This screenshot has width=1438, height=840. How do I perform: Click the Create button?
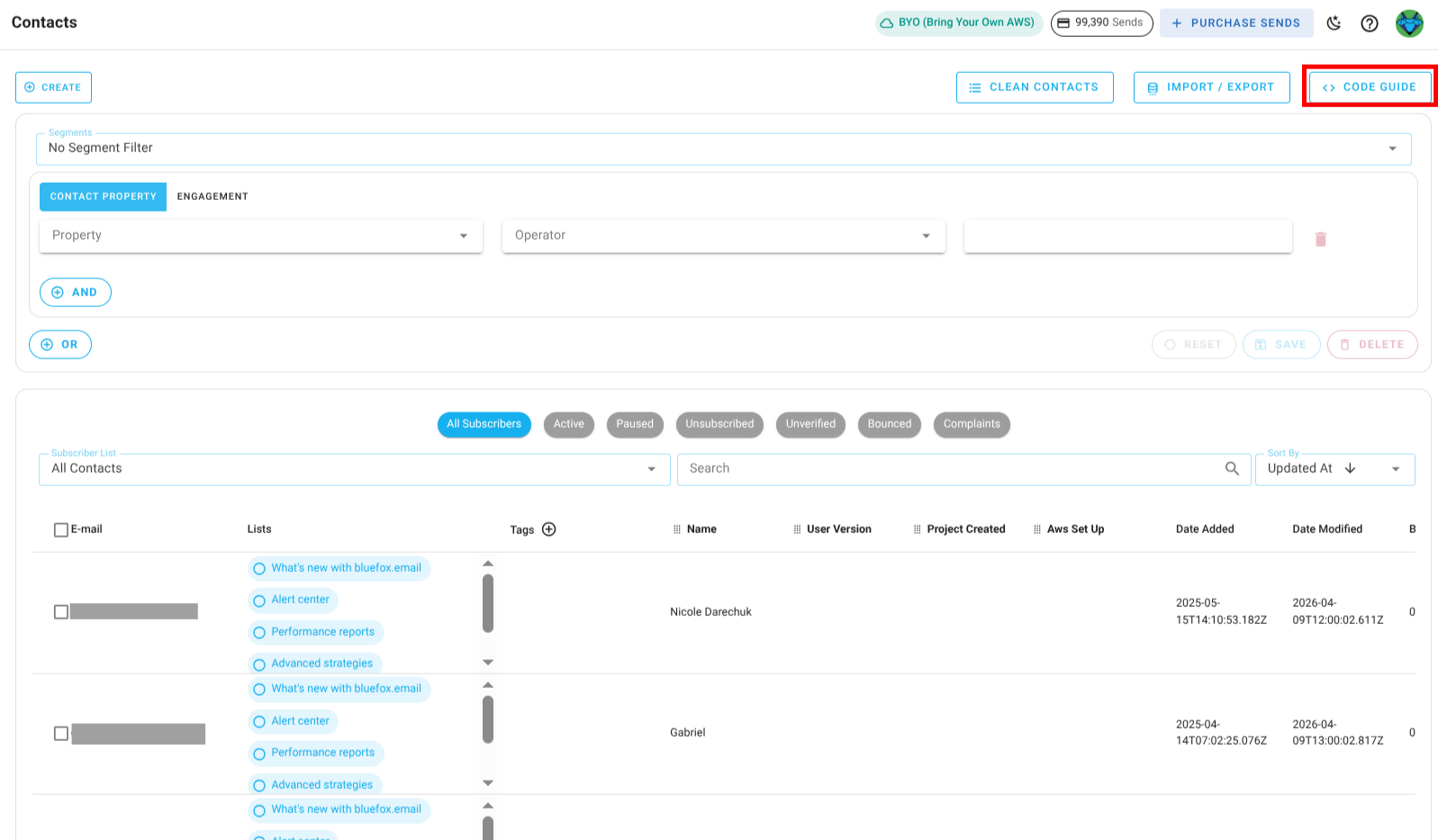[53, 87]
